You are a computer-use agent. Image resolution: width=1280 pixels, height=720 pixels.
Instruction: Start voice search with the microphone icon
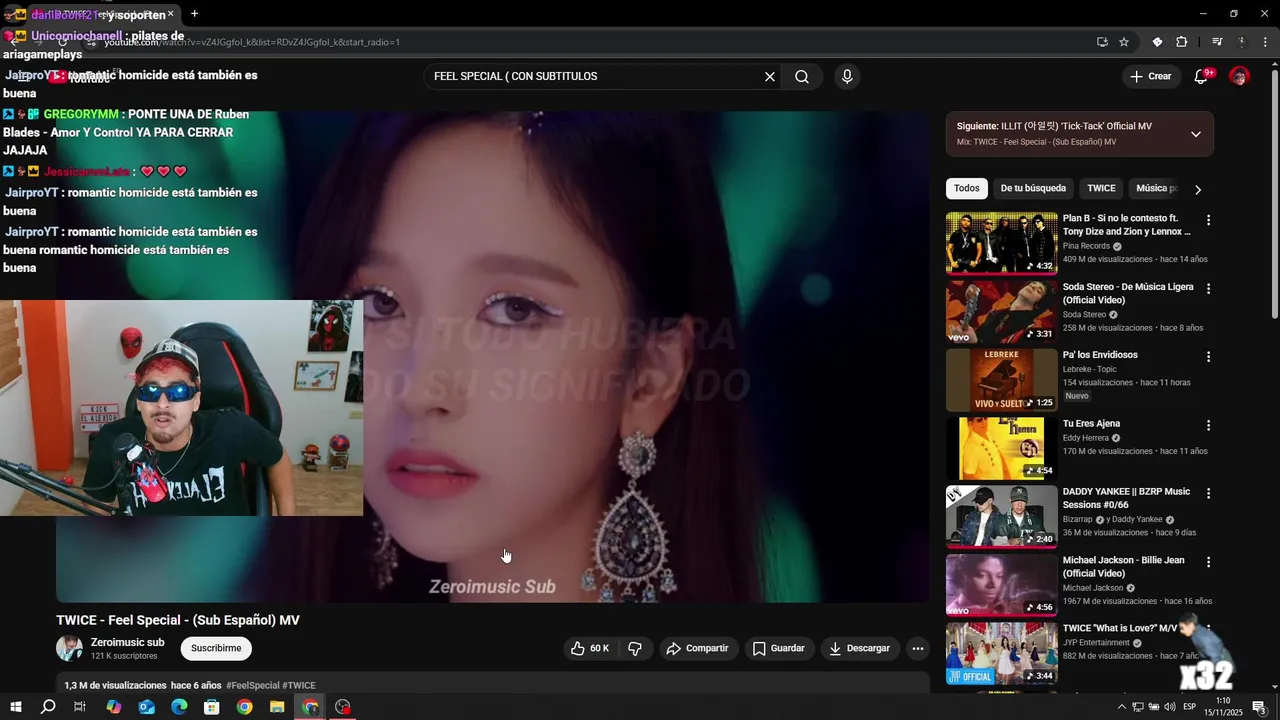tap(847, 77)
